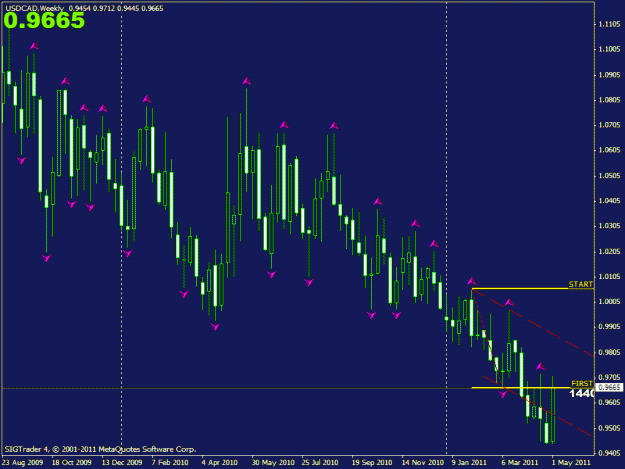Click the 1.0705 price axis label

[609, 125]
